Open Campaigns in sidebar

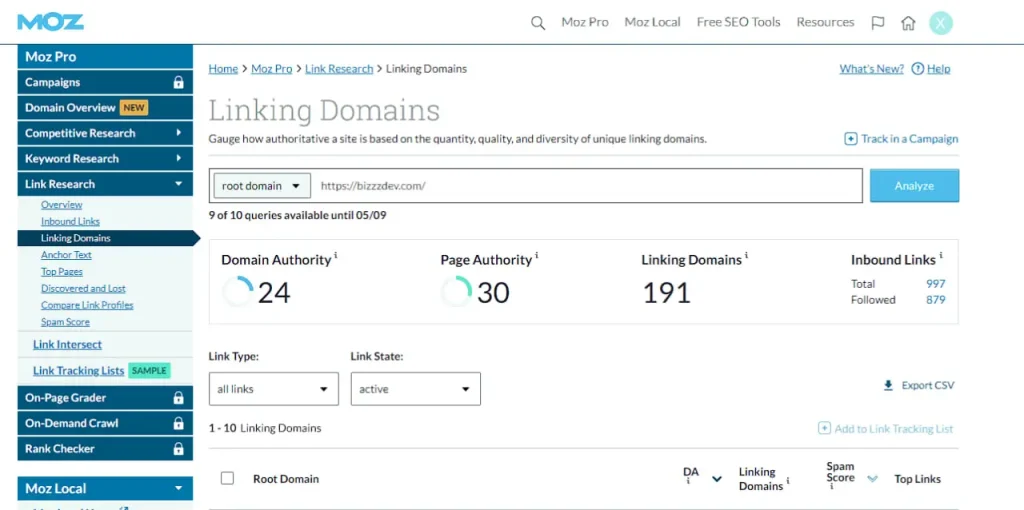tap(105, 82)
